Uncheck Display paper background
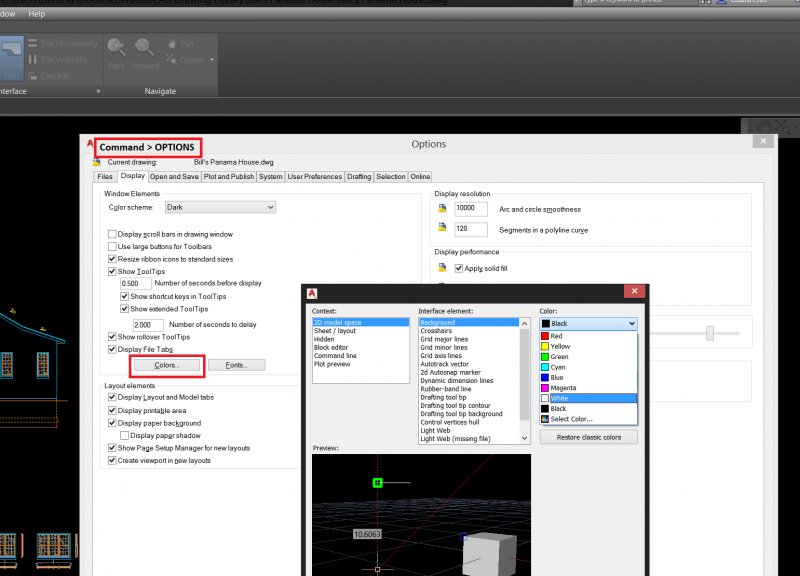Viewport: 800px width, 576px height. coord(112,423)
